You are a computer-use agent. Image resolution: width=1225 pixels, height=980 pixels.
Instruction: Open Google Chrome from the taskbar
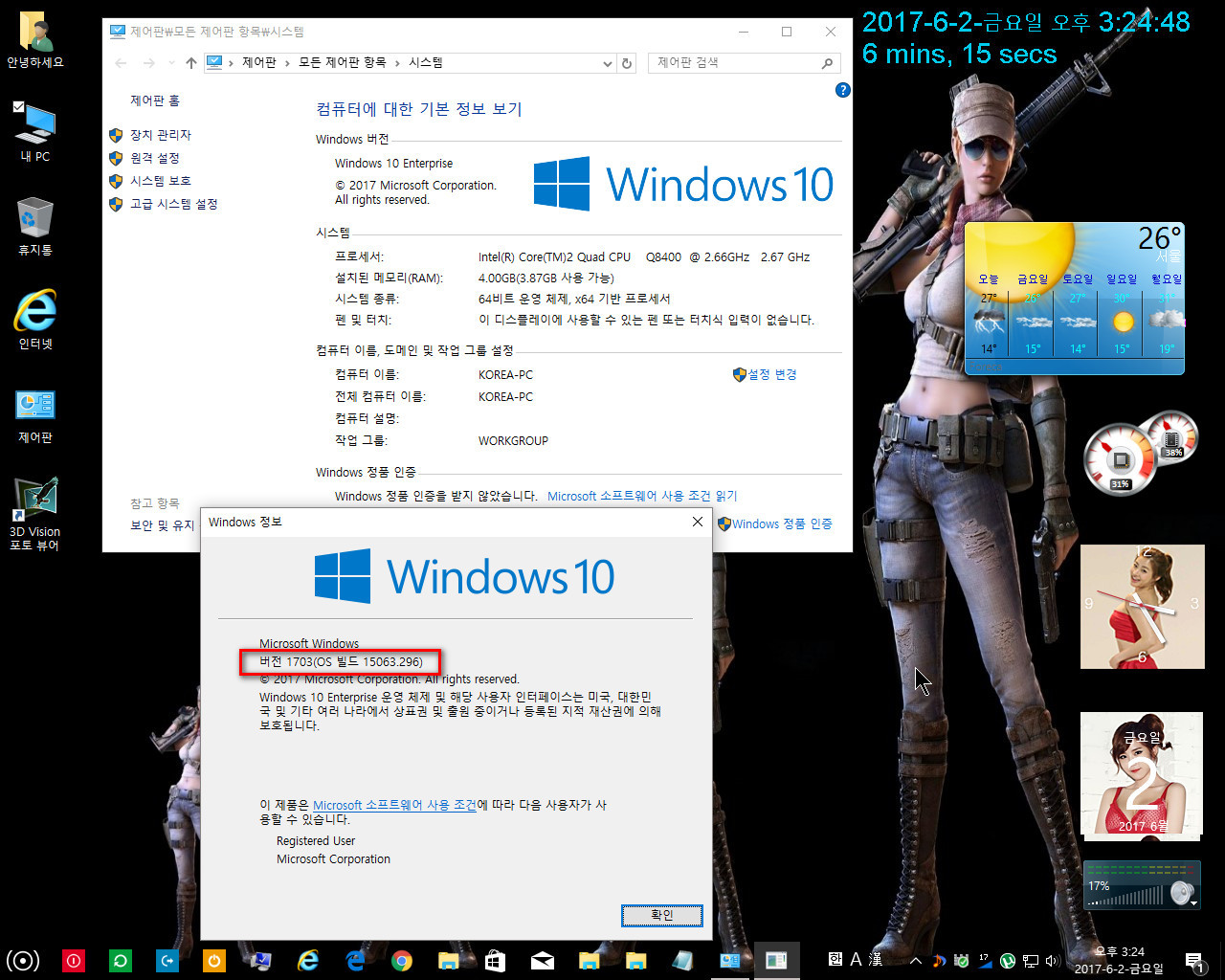[402, 960]
